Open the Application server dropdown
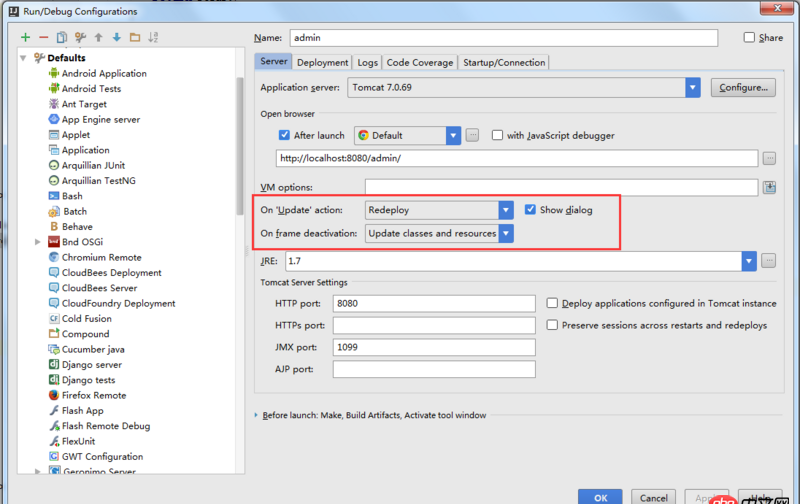 pyautogui.click(x=692, y=88)
